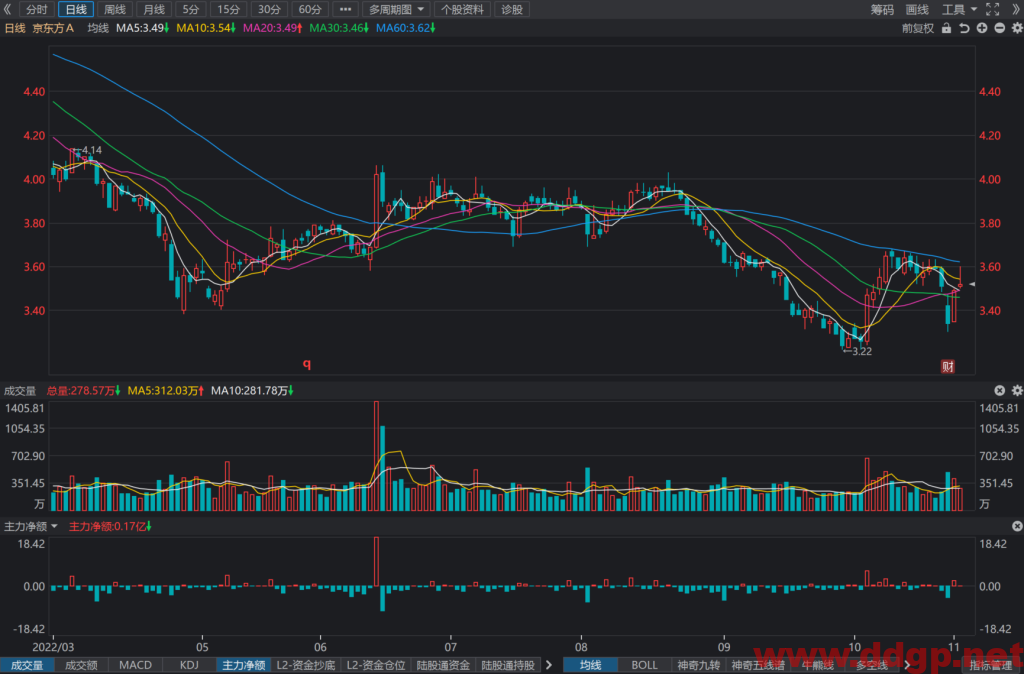Switch to 5分 minute chart

coord(191,9)
